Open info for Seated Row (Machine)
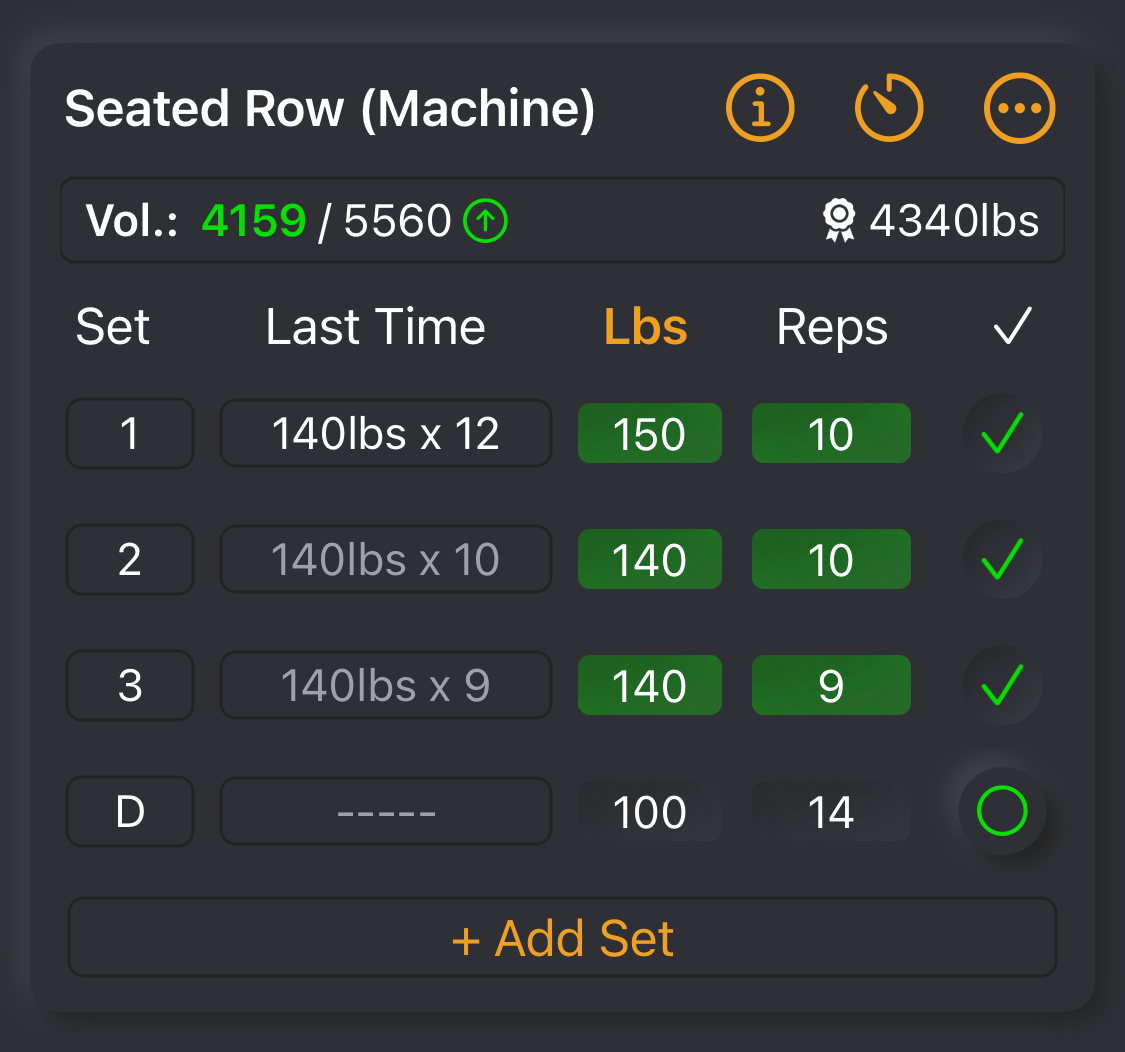Screen dimensions: 1125x1052 (x=760, y=108)
